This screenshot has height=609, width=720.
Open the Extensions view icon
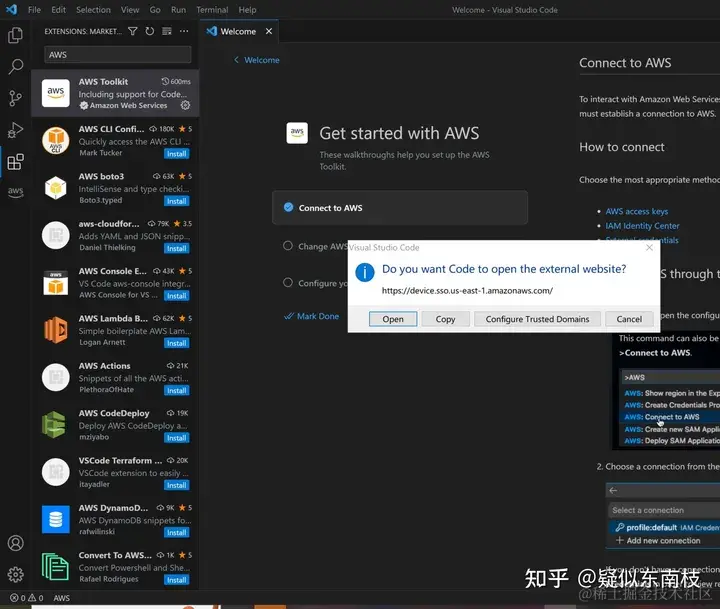[x=15, y=162]
